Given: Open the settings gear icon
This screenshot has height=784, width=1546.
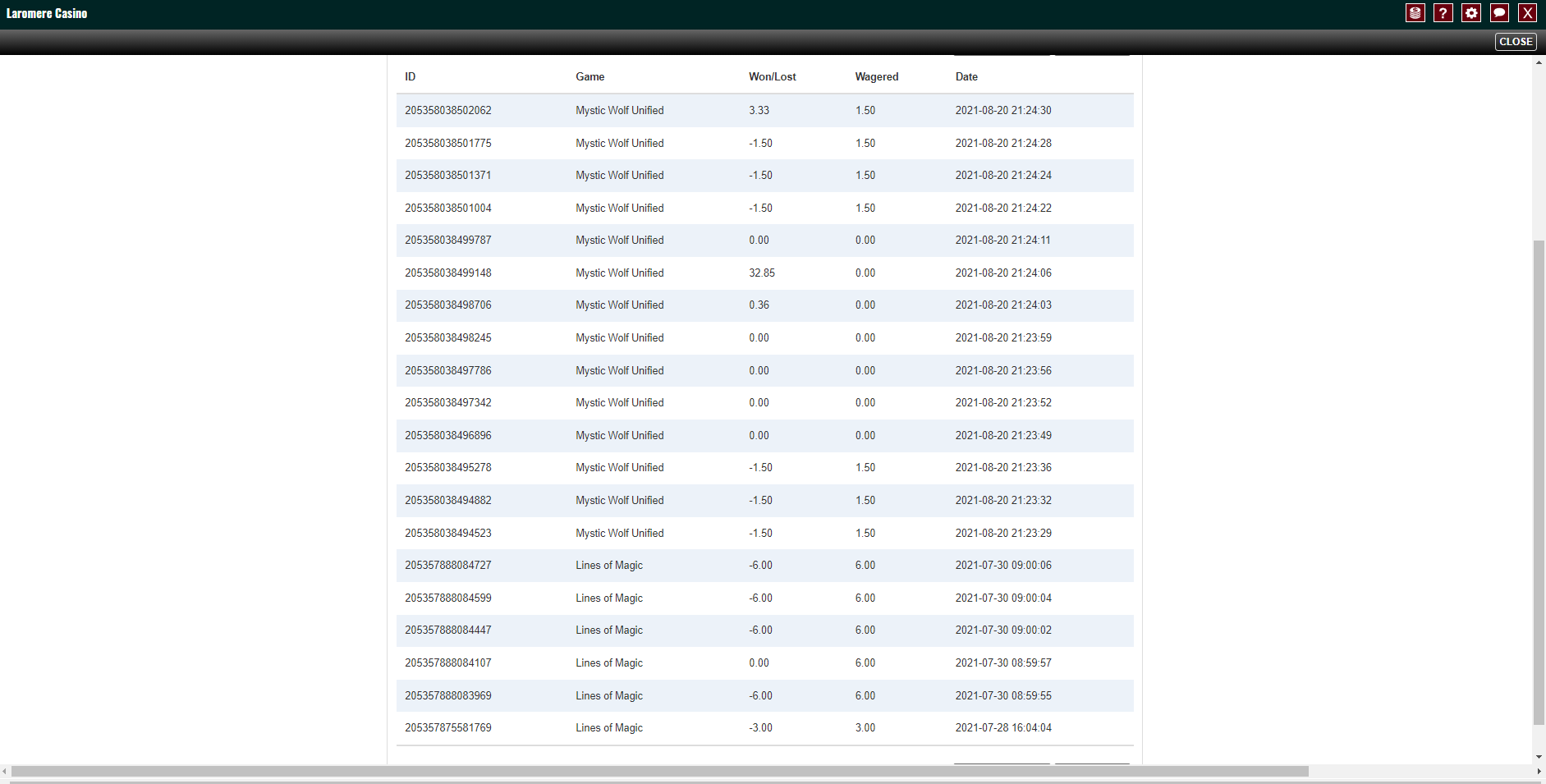Looking at the screenshot, I should point(1470,13).
